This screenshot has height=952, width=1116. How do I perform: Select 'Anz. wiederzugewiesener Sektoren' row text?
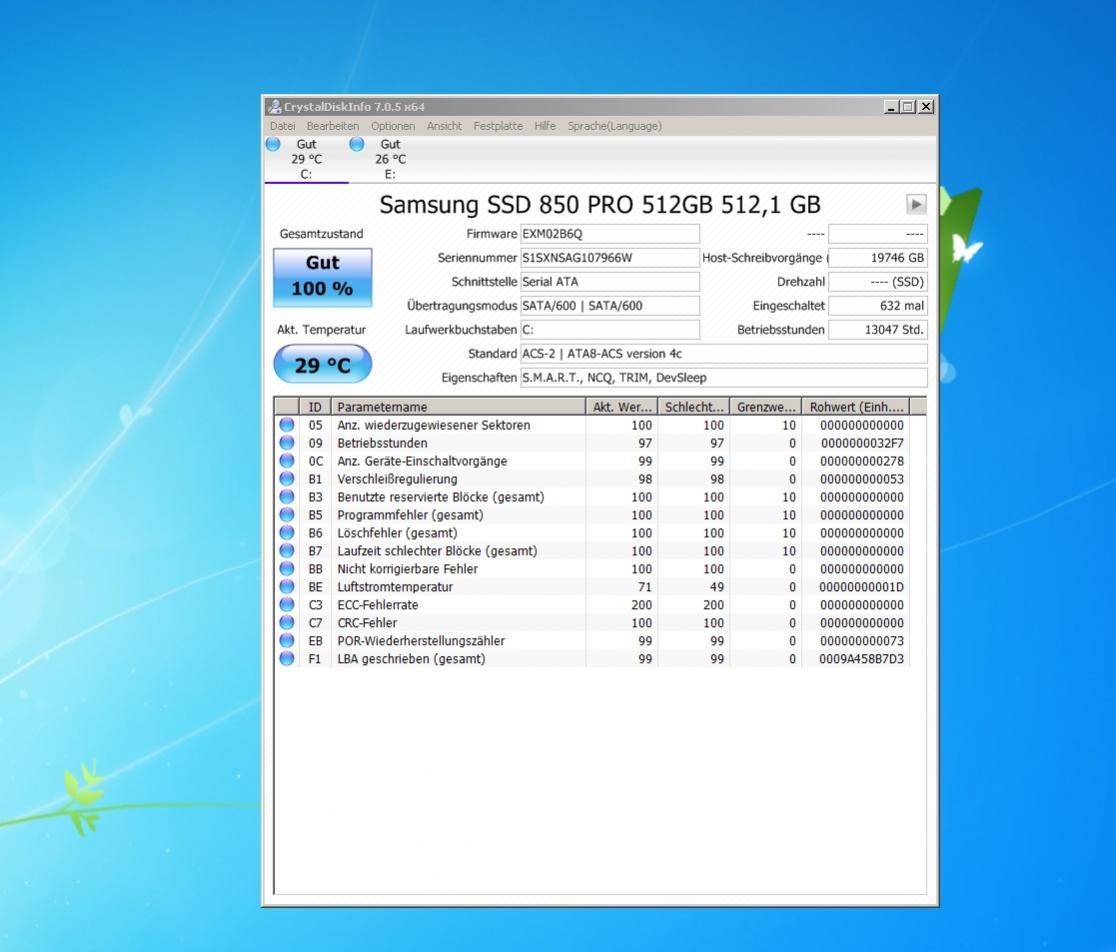433,425
